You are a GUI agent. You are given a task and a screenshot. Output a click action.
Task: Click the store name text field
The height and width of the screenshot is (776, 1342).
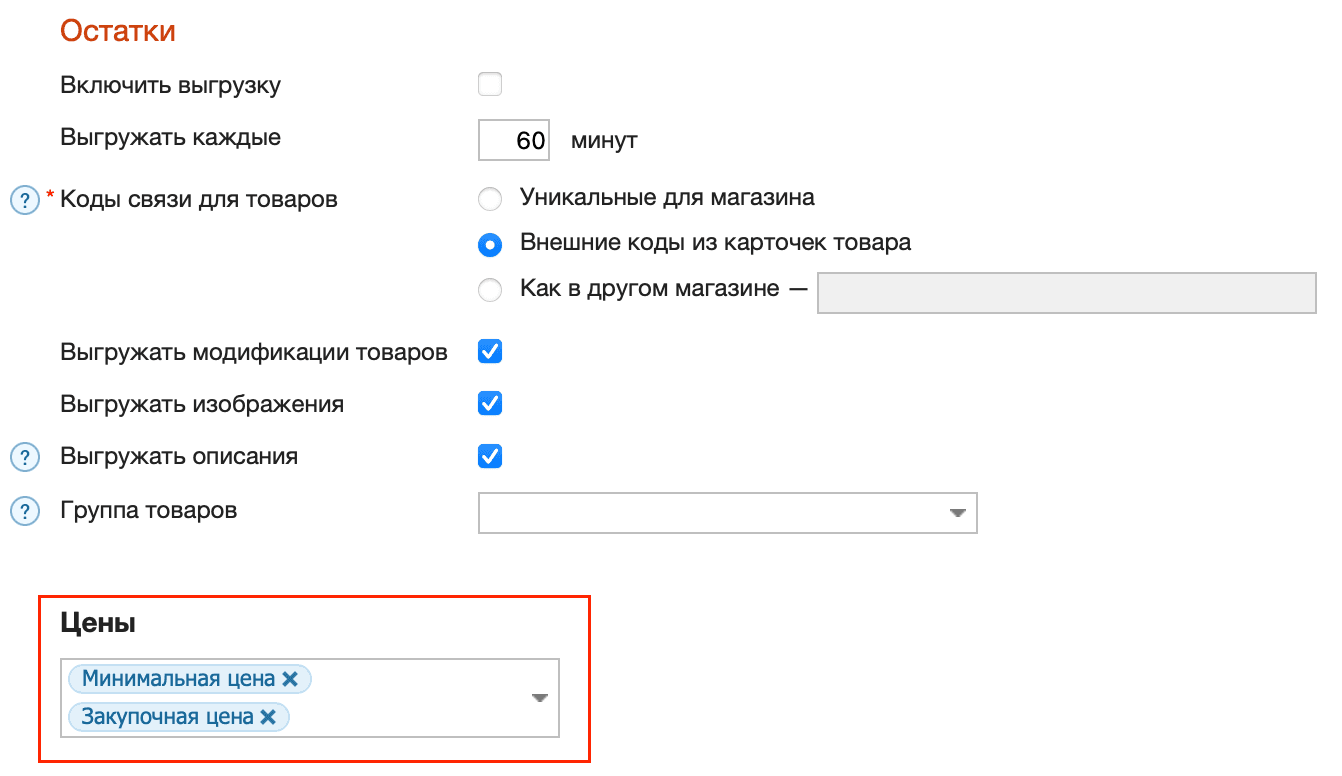pyautogui.click(x=1065, y=292)
